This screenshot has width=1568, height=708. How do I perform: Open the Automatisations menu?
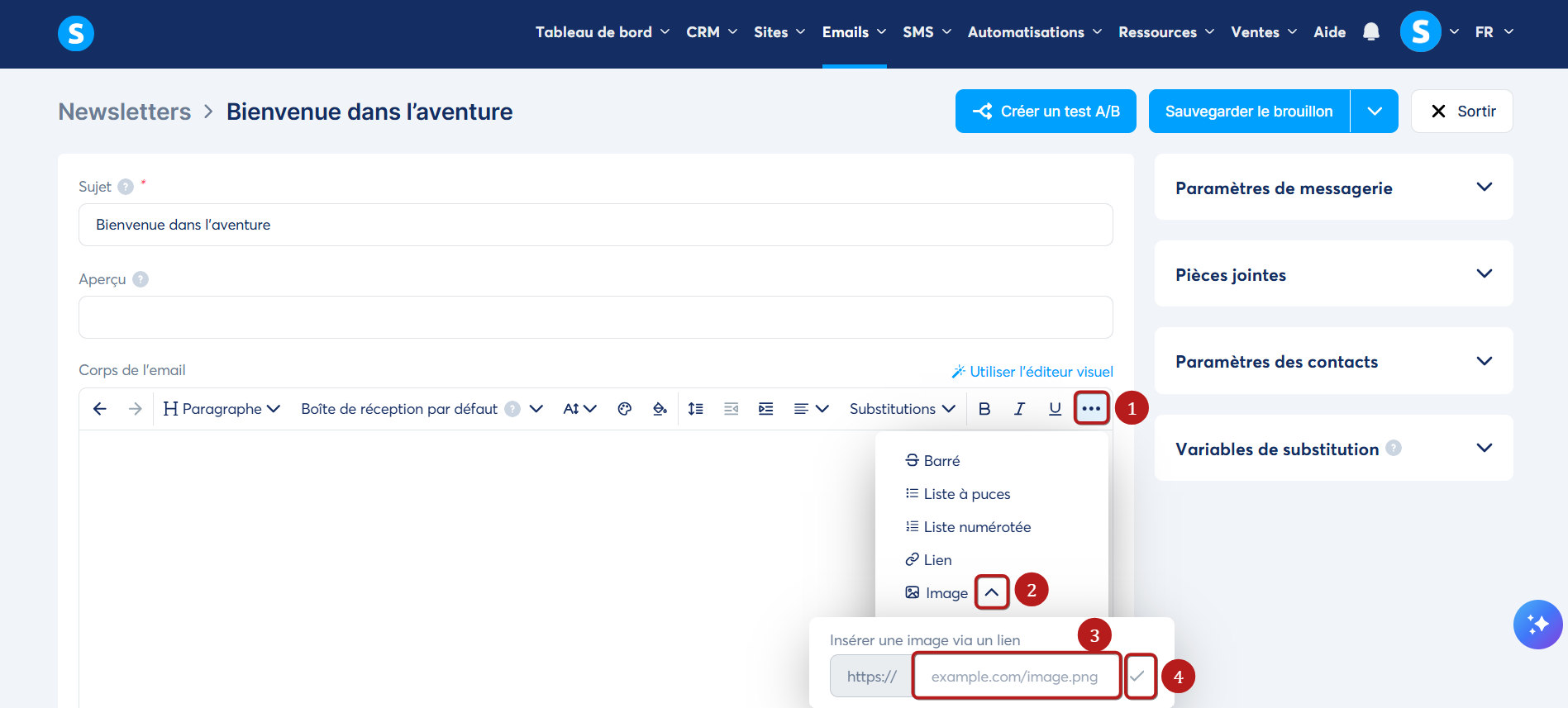click(1035, 32)
